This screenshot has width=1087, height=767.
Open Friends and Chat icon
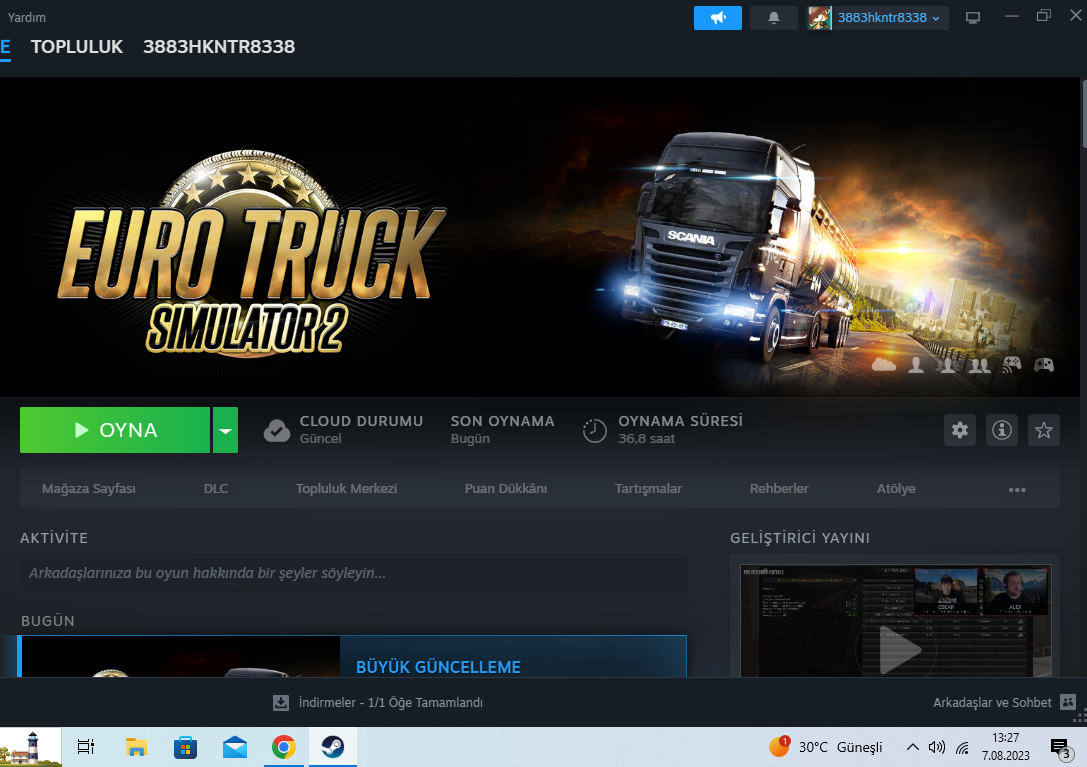(x=1068, y=702)
